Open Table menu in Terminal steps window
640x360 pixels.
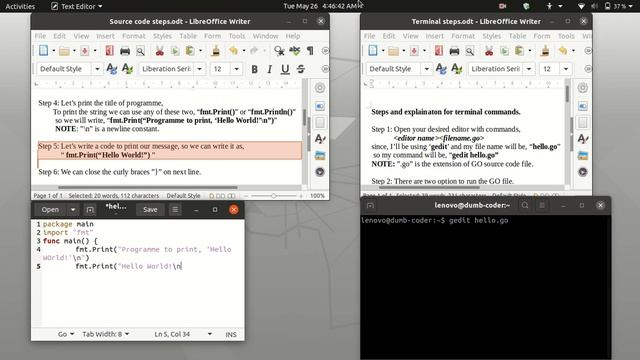[x=517, y=36]
